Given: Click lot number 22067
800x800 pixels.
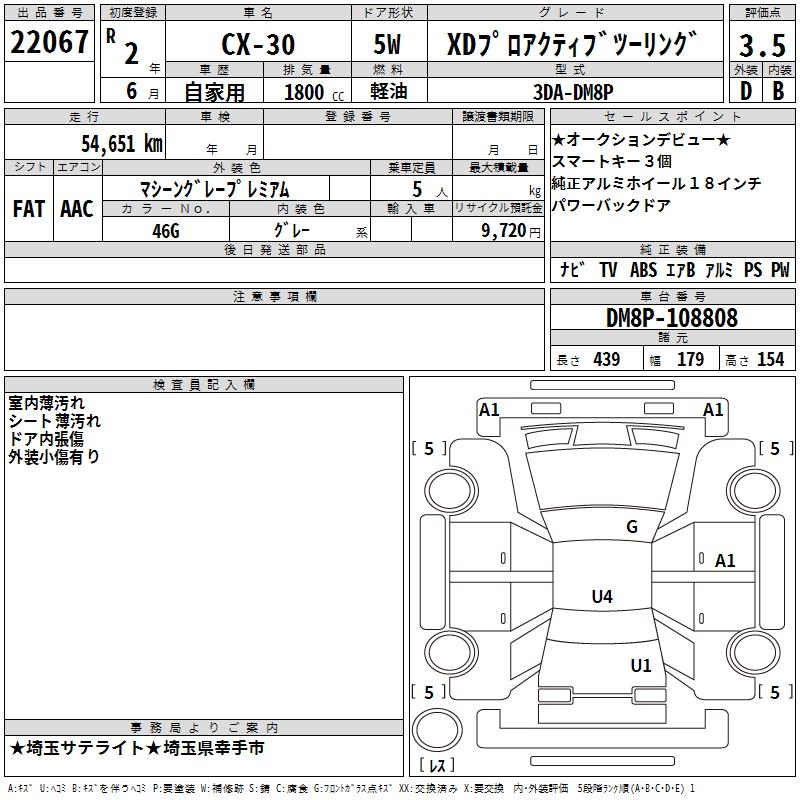Looking at the screenshot, I should pyautogui.click(x=49, y=42).
